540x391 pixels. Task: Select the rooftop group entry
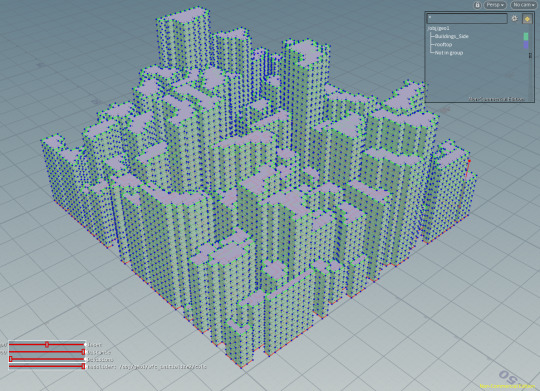[x=443, y=44]
